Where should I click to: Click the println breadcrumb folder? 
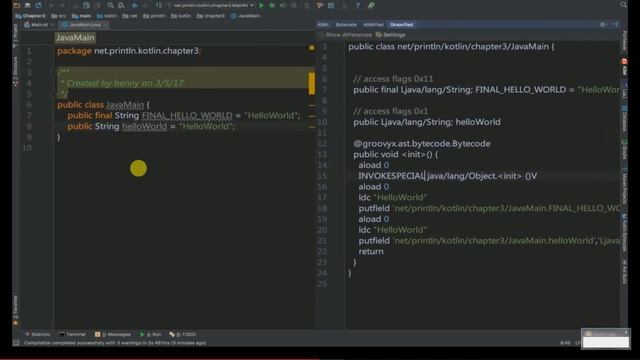(154, 16)
